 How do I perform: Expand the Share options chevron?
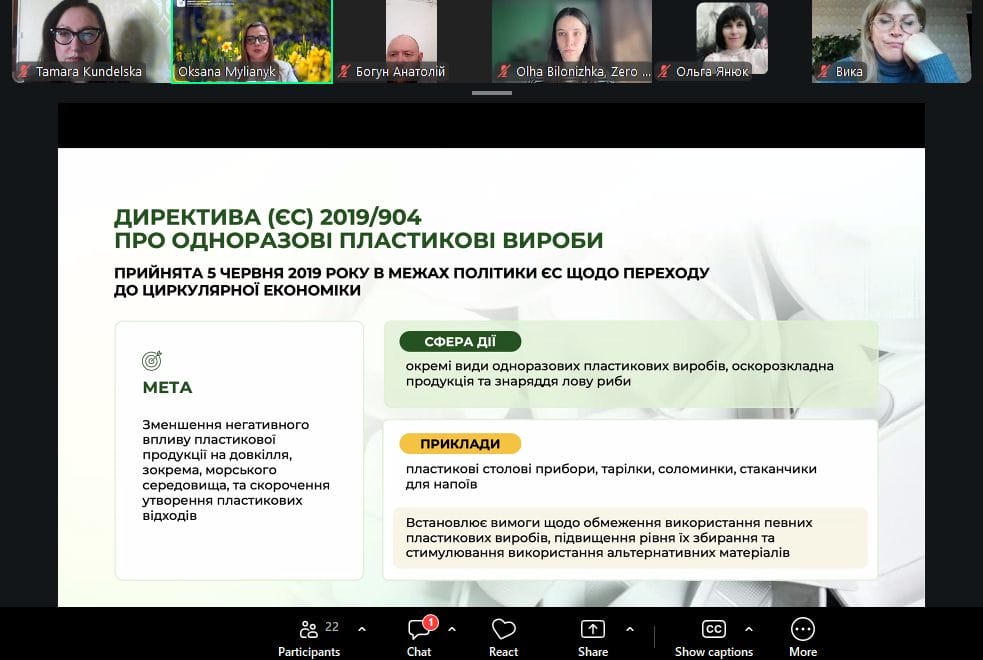click(x=630, y=629)
